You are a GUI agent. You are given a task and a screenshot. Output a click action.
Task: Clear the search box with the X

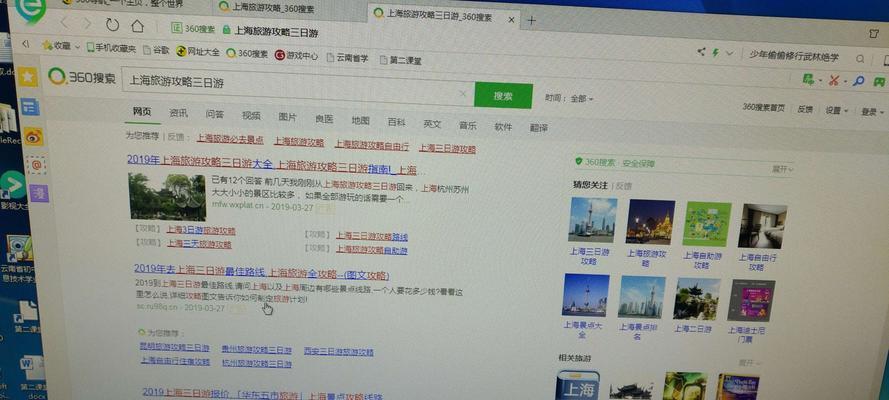pyautogui.click(x=463, y=93)
